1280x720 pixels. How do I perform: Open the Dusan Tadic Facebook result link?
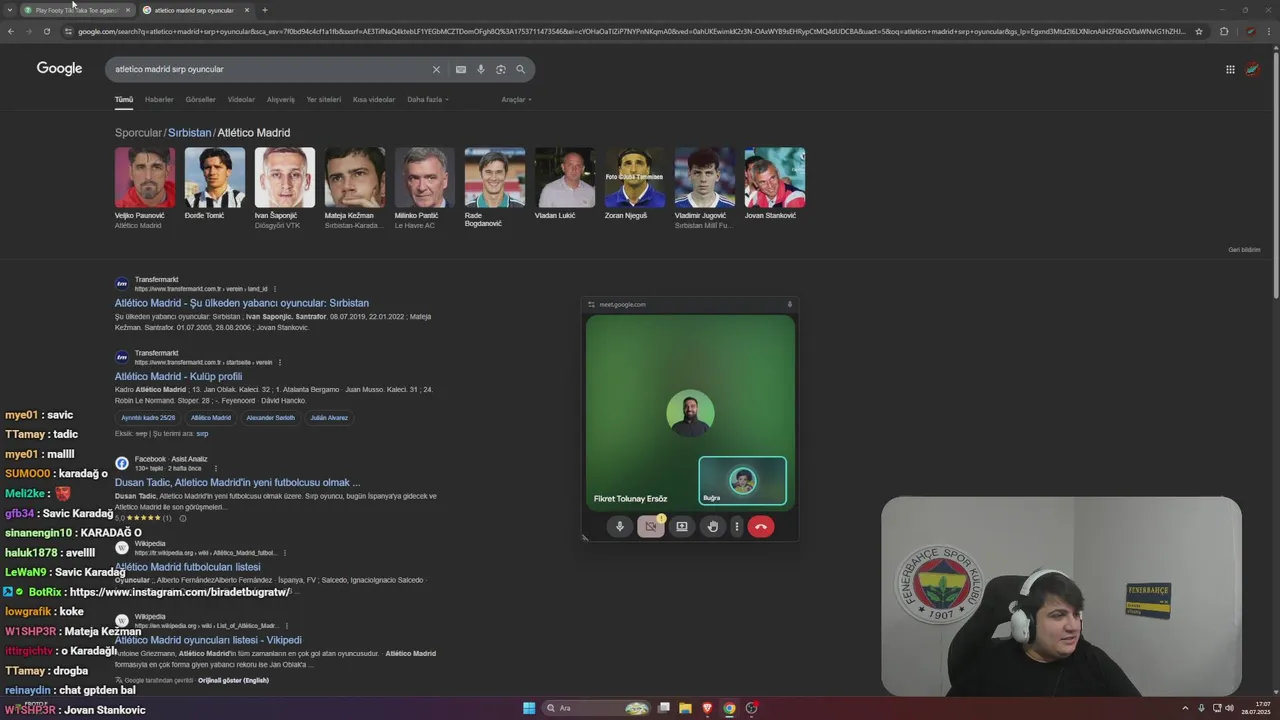(237, 482)
